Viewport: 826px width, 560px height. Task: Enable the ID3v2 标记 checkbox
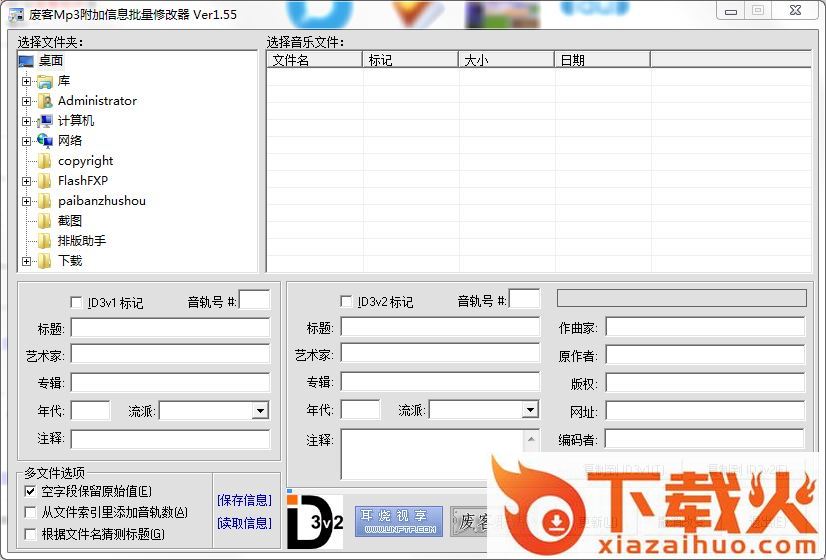347,302
